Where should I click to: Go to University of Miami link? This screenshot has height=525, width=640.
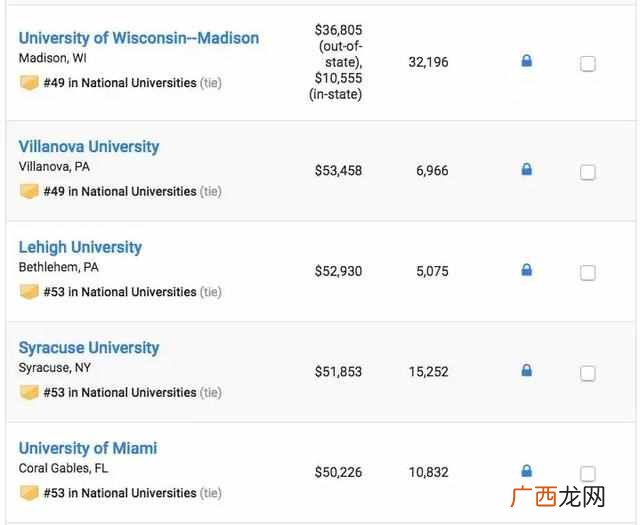coord(88,448)
